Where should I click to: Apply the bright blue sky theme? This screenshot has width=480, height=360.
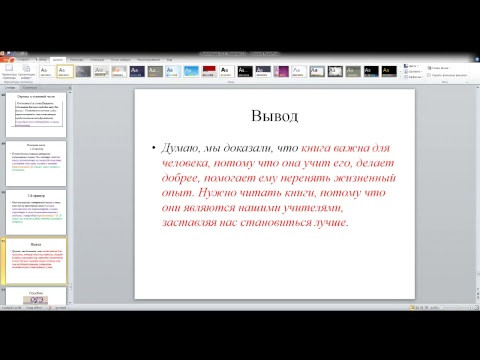click(191, 71)
